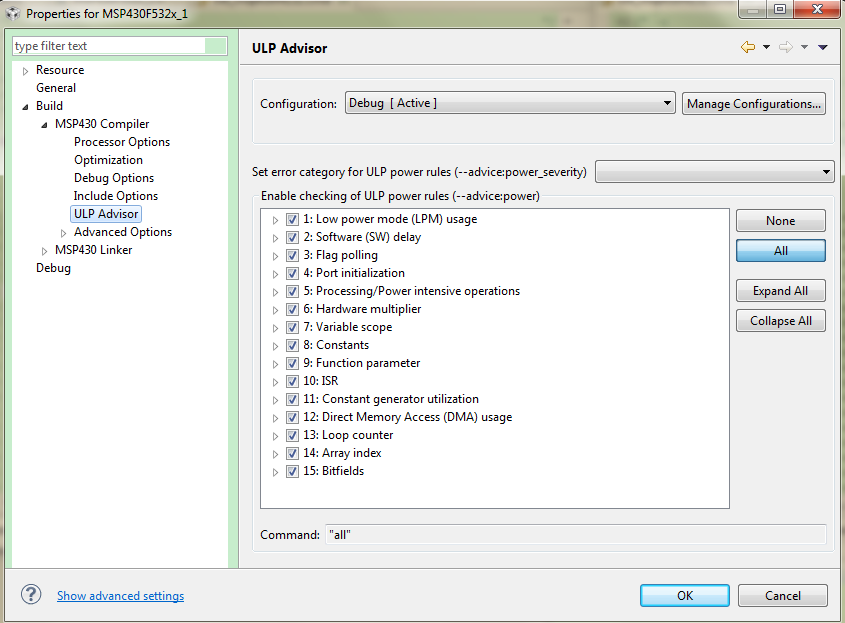Screen dimensions: 845x623
Task: Select Include Options in the tree
Action: coord(116,196)
